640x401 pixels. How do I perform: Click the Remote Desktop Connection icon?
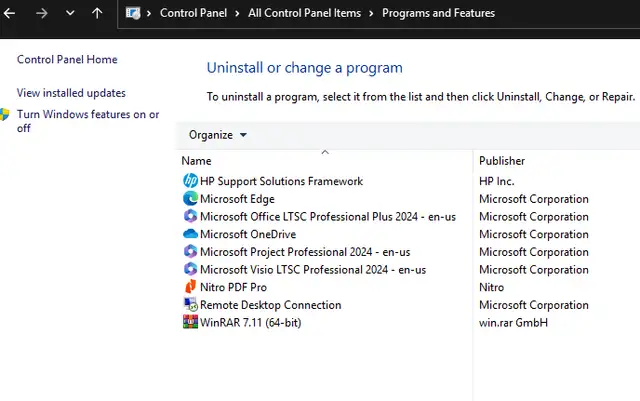[190, 305]
